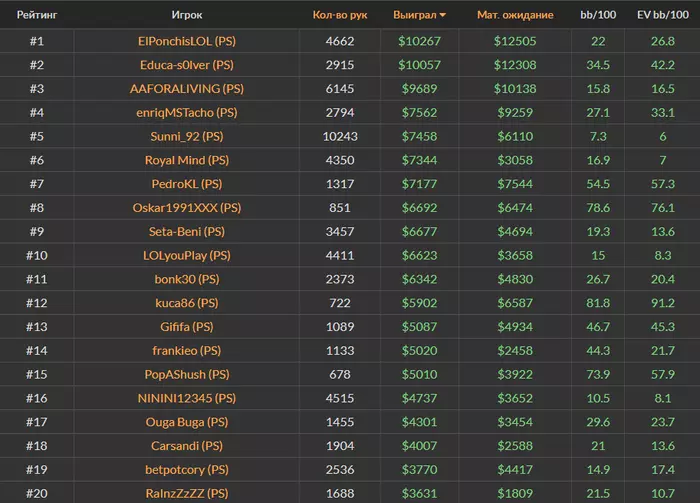This screenshot has width=700, height=503.
Task: Select player AAFORALIVING (PS)
Action: (186, 89)
